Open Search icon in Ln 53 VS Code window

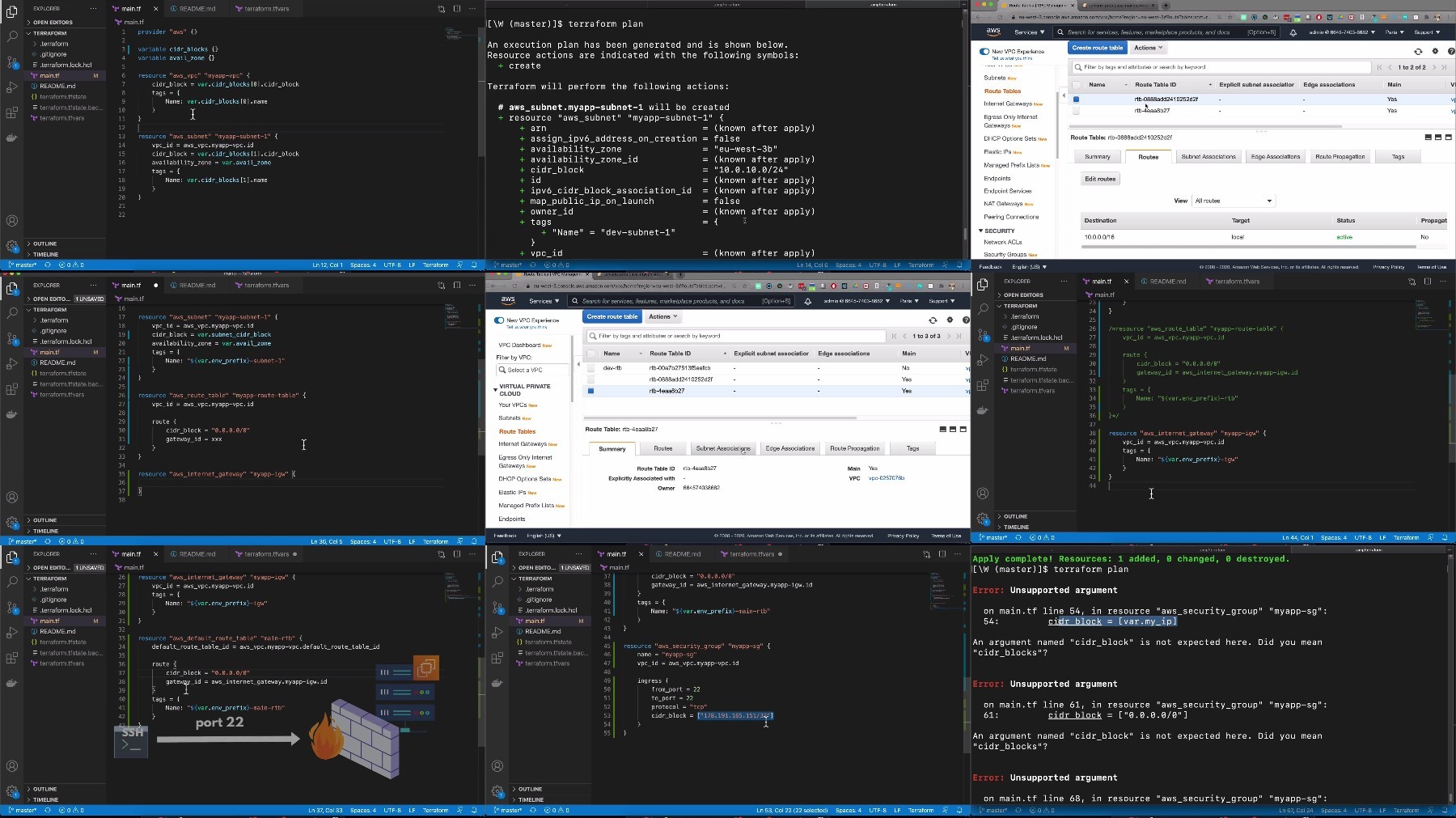coord(497,583)
